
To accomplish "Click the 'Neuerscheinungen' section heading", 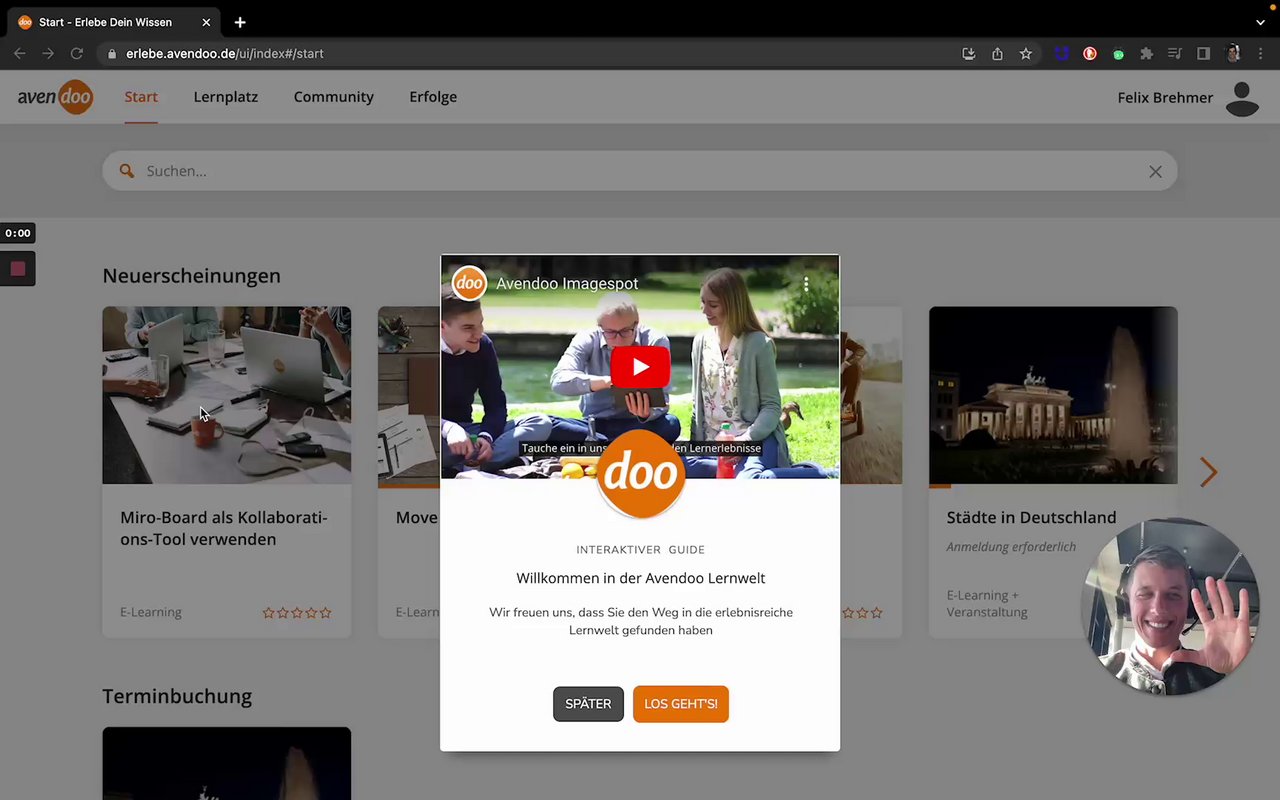I will tap(192, 276).
